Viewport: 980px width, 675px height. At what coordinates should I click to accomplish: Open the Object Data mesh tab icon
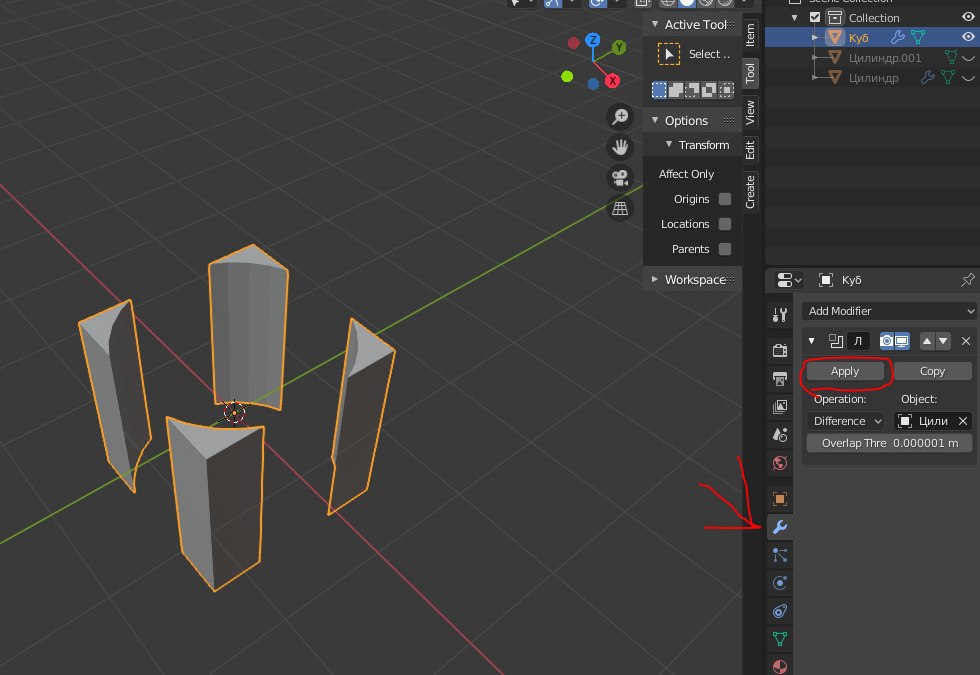779,639
